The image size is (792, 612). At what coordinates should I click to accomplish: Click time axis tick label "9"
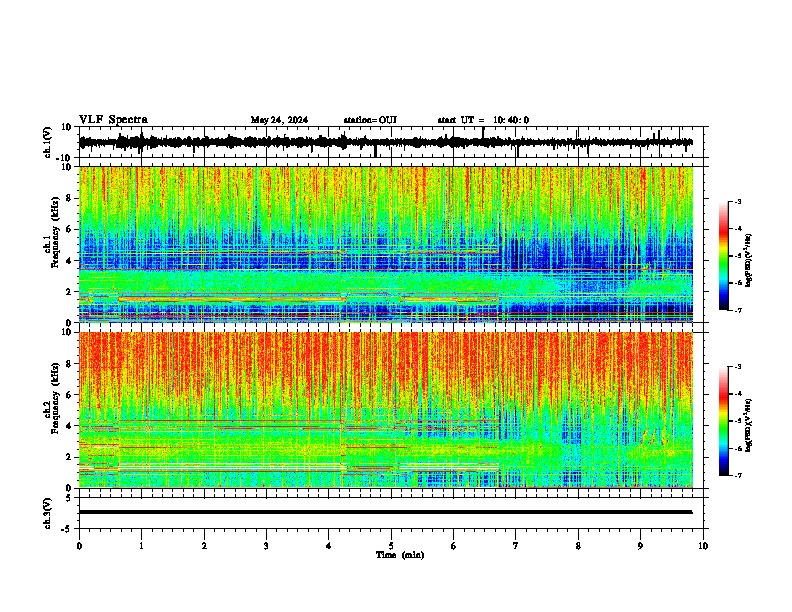click(640, 546)
